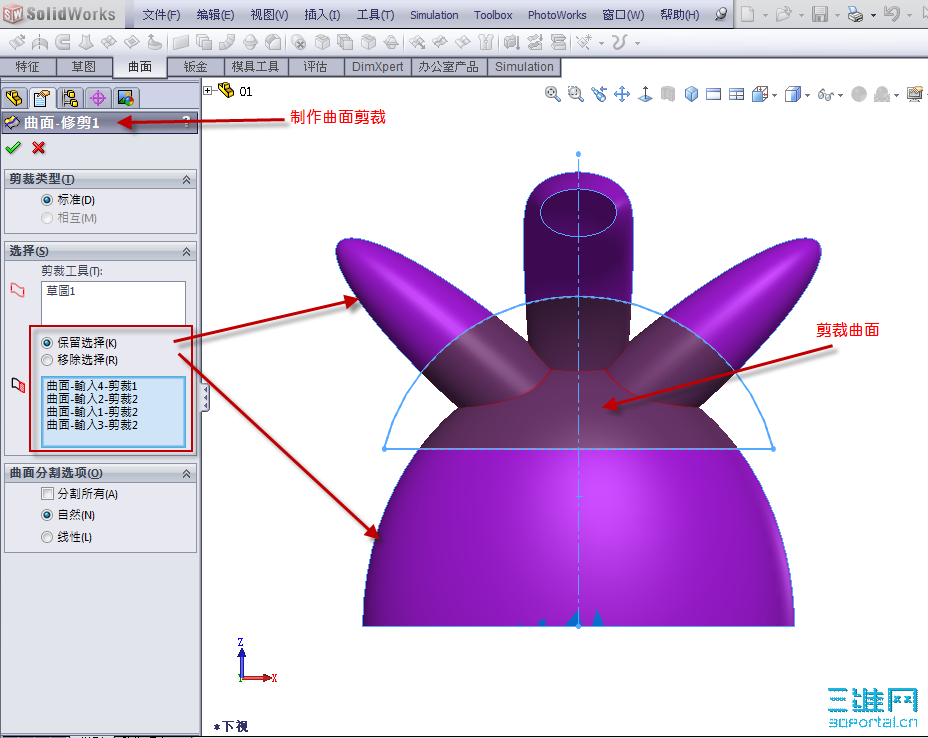
Task: Switch to the 评估 tab
Action: (315, 67)
